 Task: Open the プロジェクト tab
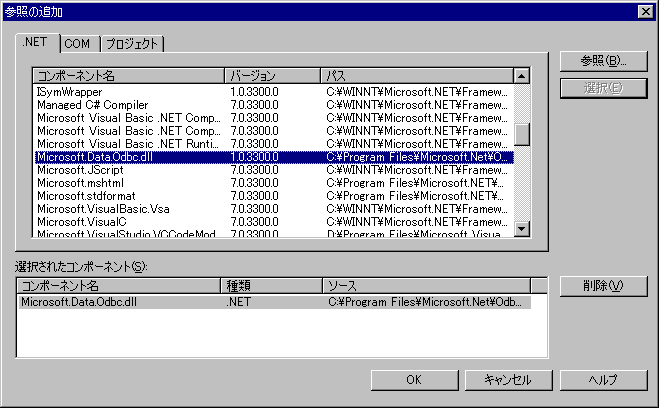coord(131,43)
